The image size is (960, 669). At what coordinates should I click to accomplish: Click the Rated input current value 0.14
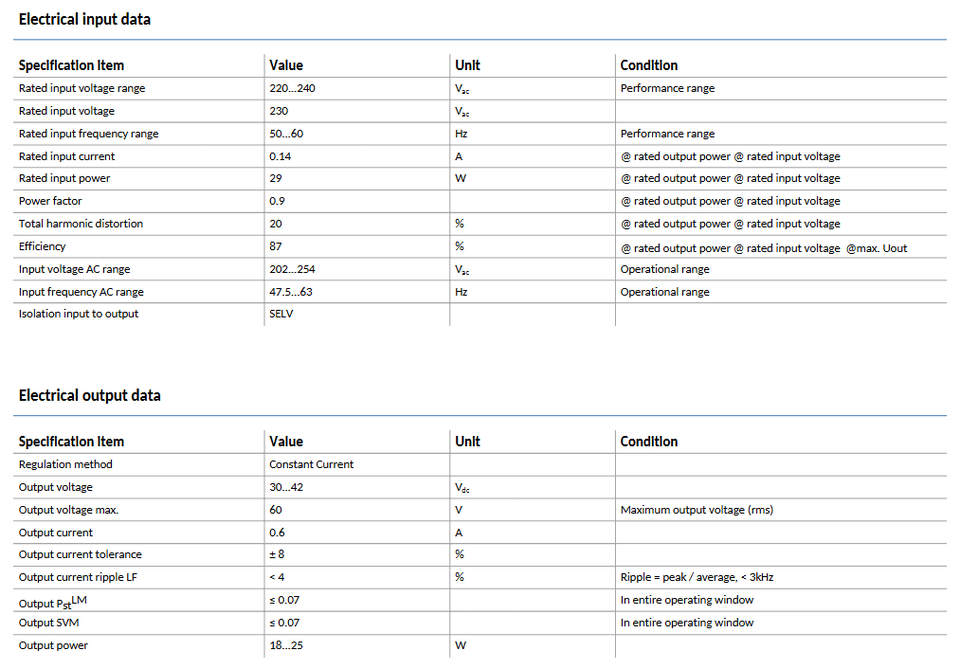coord(282,156)
